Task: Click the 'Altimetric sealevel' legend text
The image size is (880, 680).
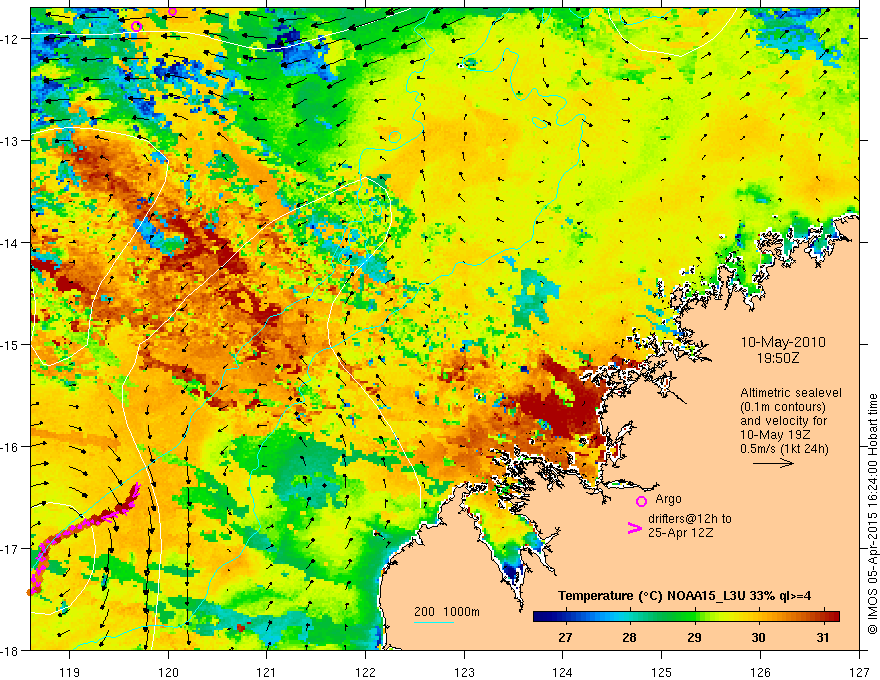Action: [x=791, y=393]
